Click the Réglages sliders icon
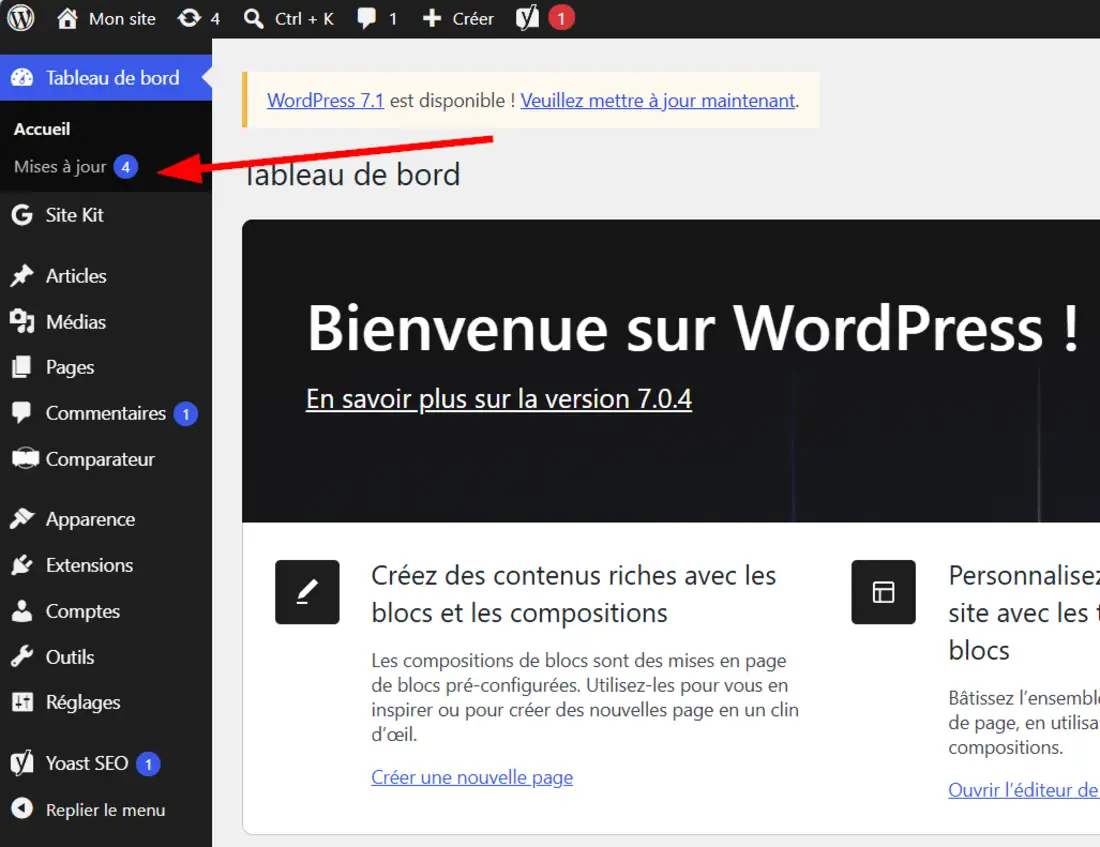The width and height of the screenshot is (1100, 847). click(x=22, y=702)
